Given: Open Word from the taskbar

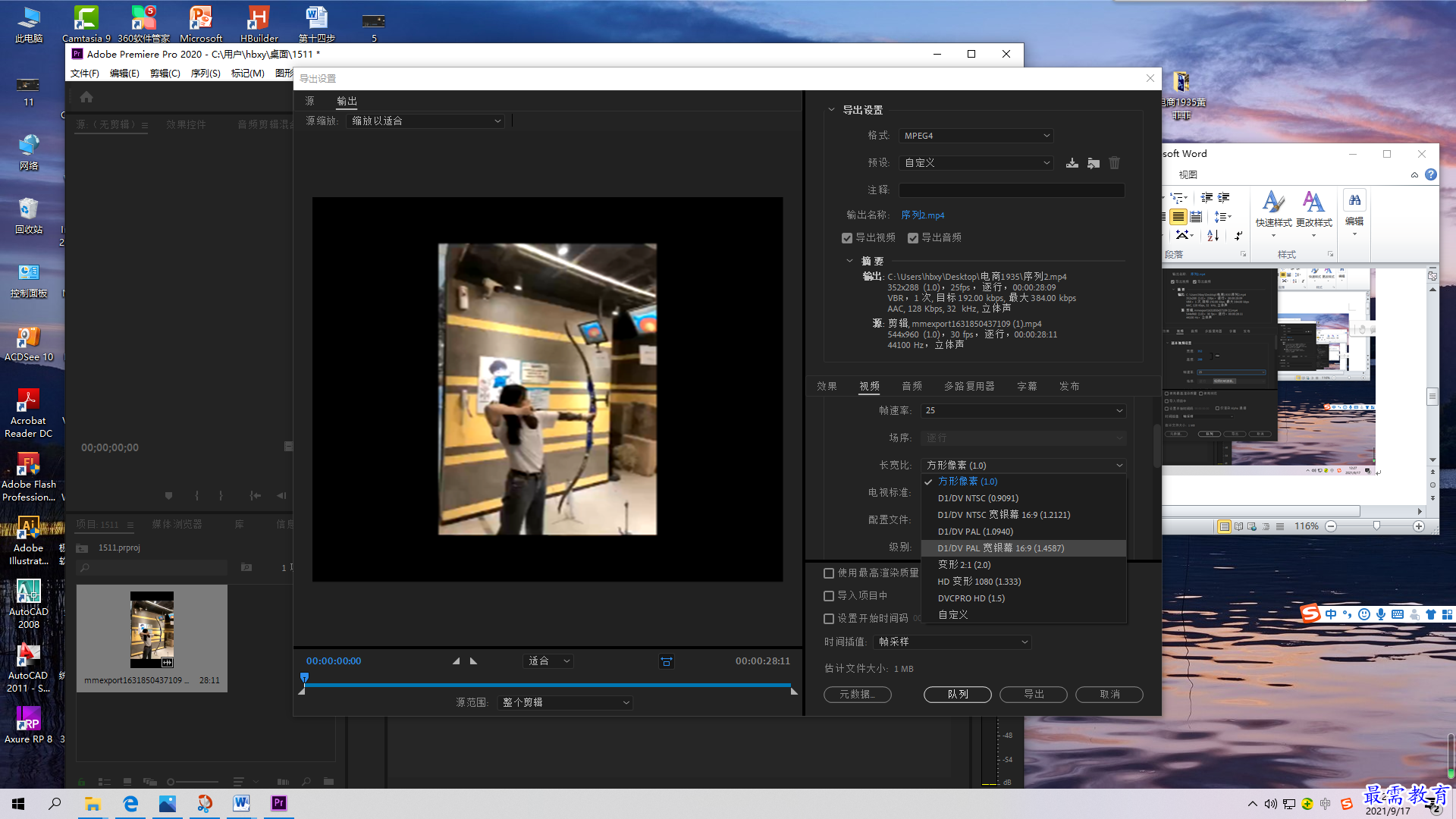Looking at the screenshot, I should [x=242, y=803].
